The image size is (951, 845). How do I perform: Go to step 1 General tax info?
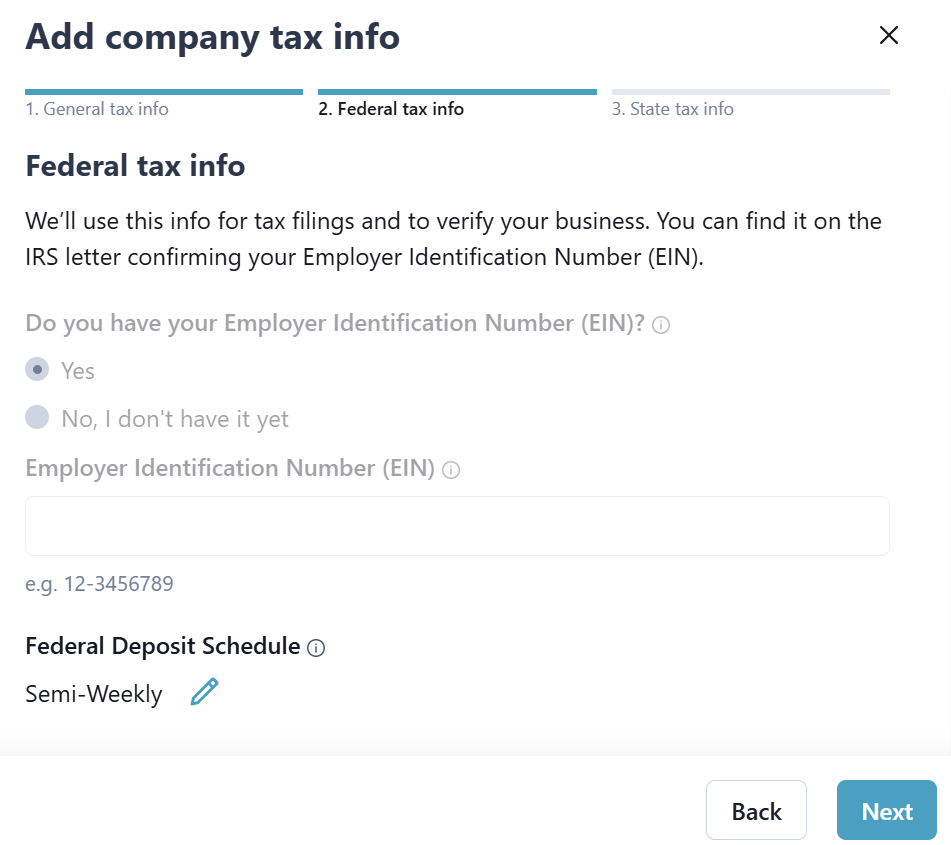pyautogui.click(x=97, y=109)
